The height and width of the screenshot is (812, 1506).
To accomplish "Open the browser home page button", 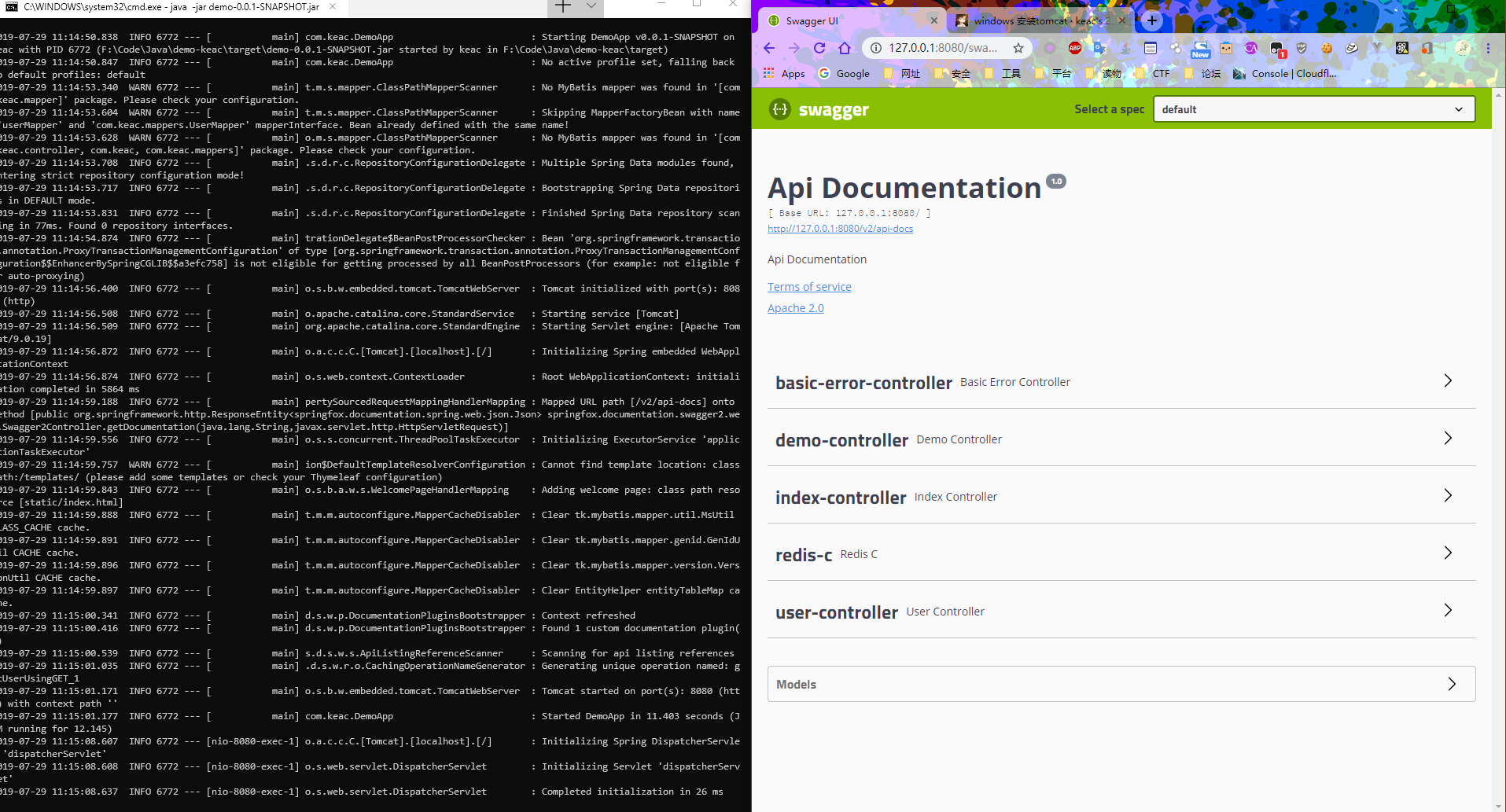I will pos(845,48).
